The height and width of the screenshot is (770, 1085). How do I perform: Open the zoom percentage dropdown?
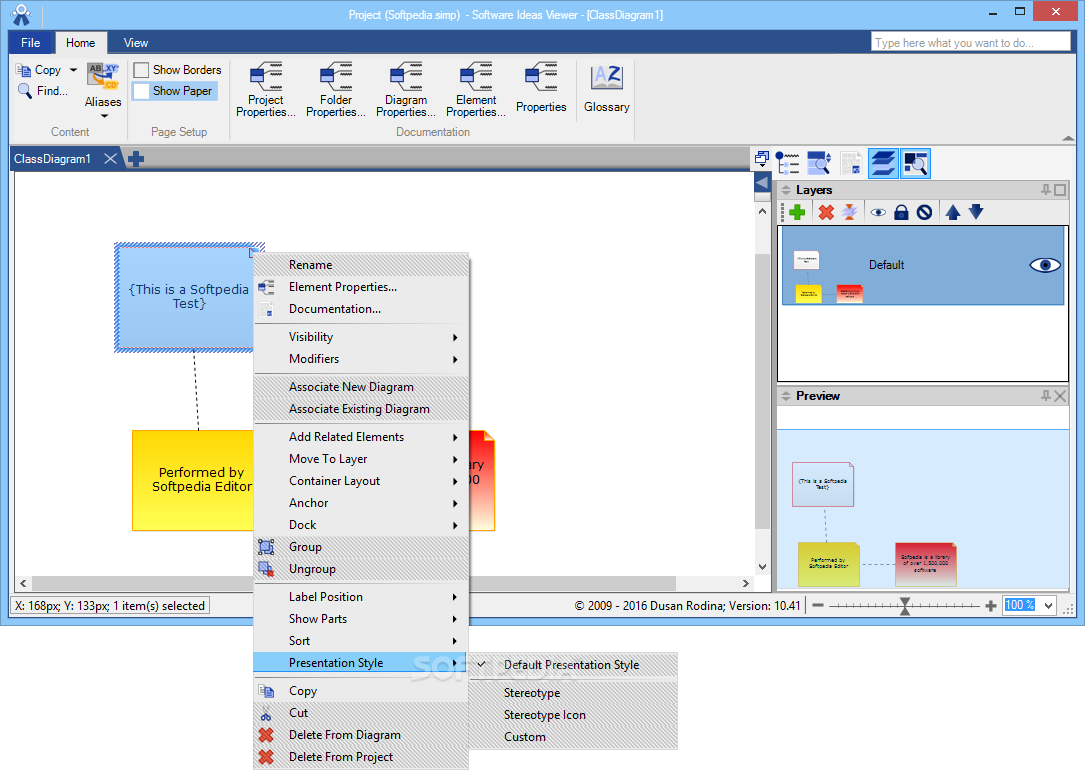pyautogui.click(x=1048, y=605)
